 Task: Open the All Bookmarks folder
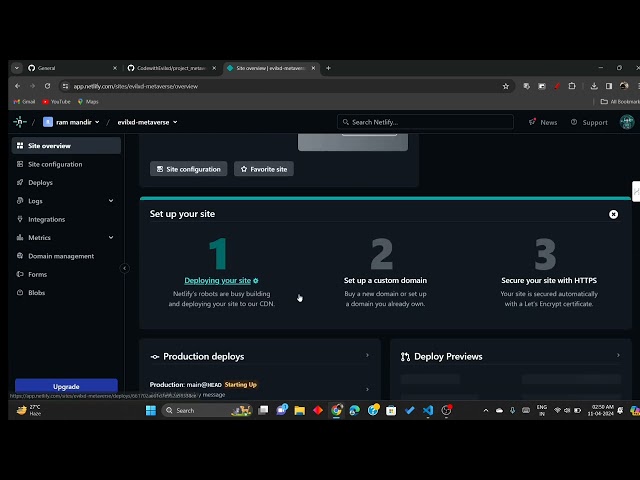[620, 102]
